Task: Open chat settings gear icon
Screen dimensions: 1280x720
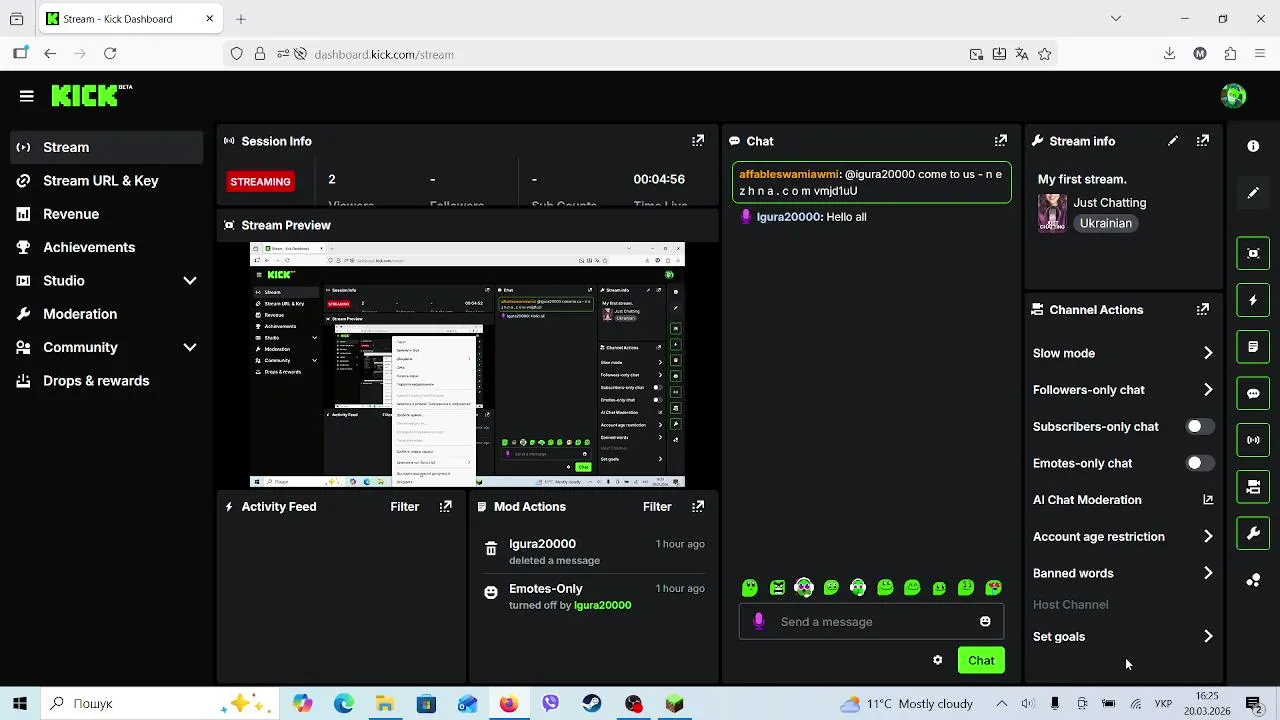Action: click(938, 660)
